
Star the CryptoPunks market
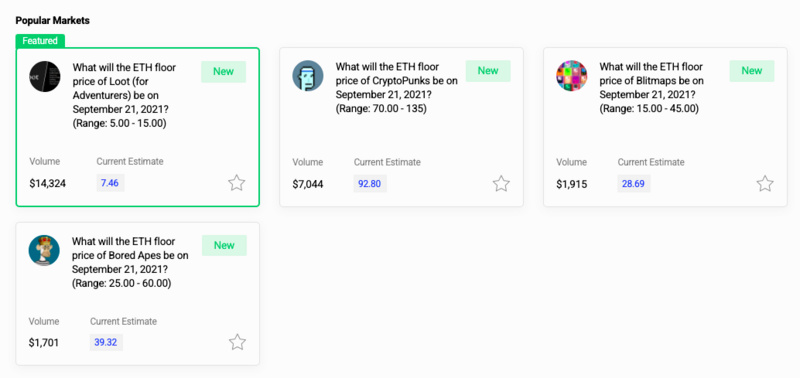tap(501, 183)
